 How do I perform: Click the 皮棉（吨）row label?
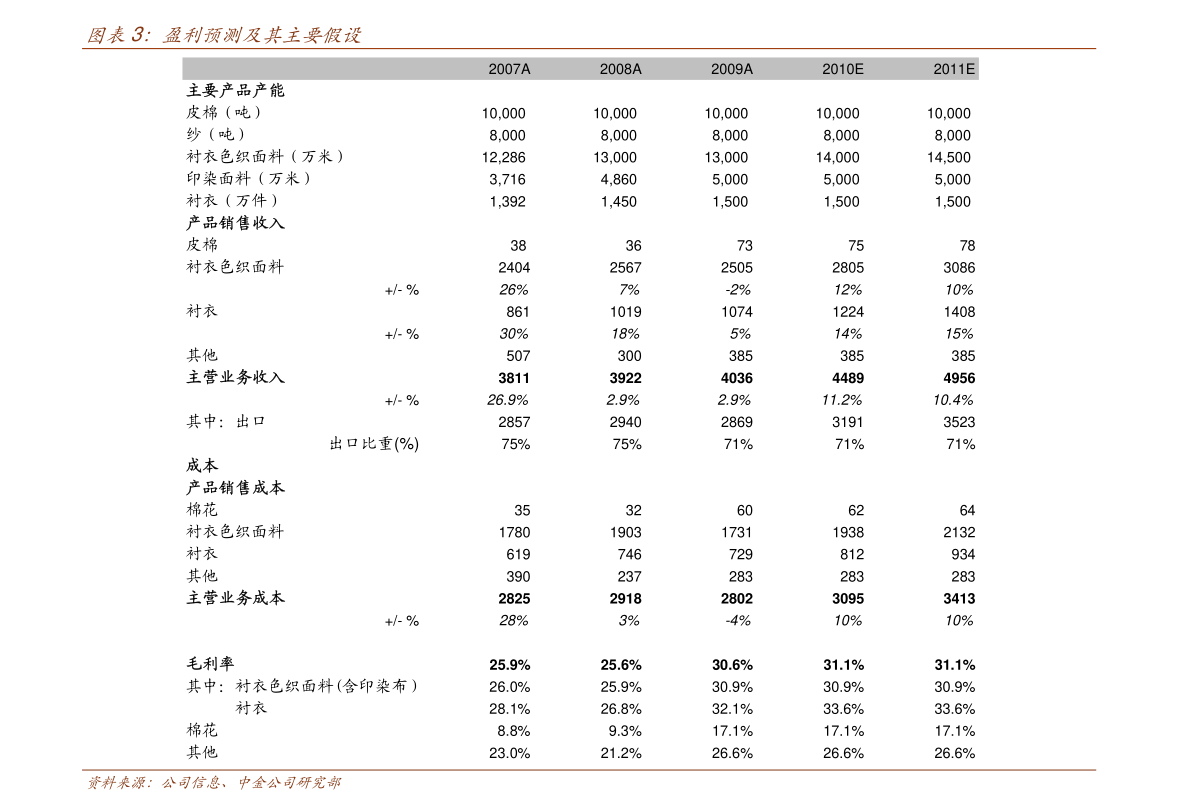tap(225, 112)
